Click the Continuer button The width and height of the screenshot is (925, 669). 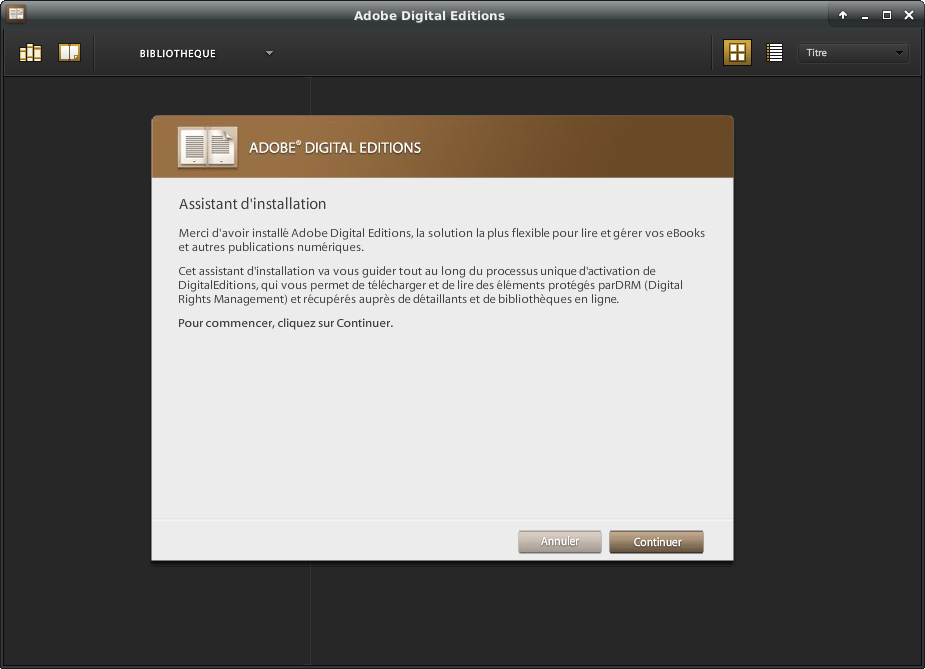(x=657, y=542)
